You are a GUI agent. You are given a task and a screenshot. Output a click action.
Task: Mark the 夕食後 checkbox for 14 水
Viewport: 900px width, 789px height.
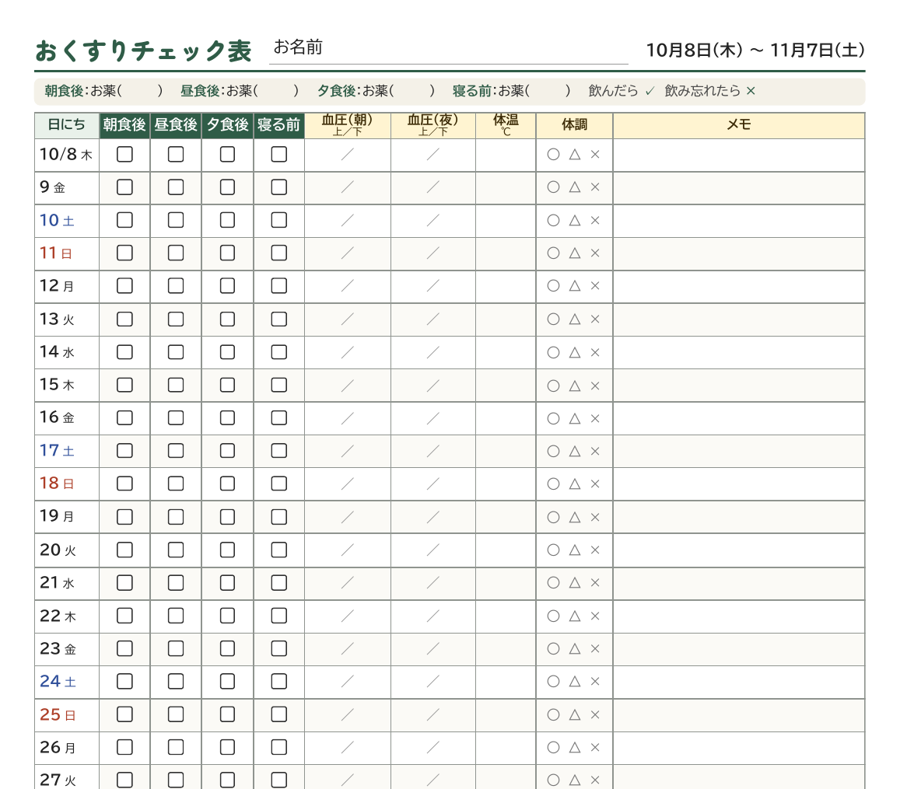click(x=227, y=352)
